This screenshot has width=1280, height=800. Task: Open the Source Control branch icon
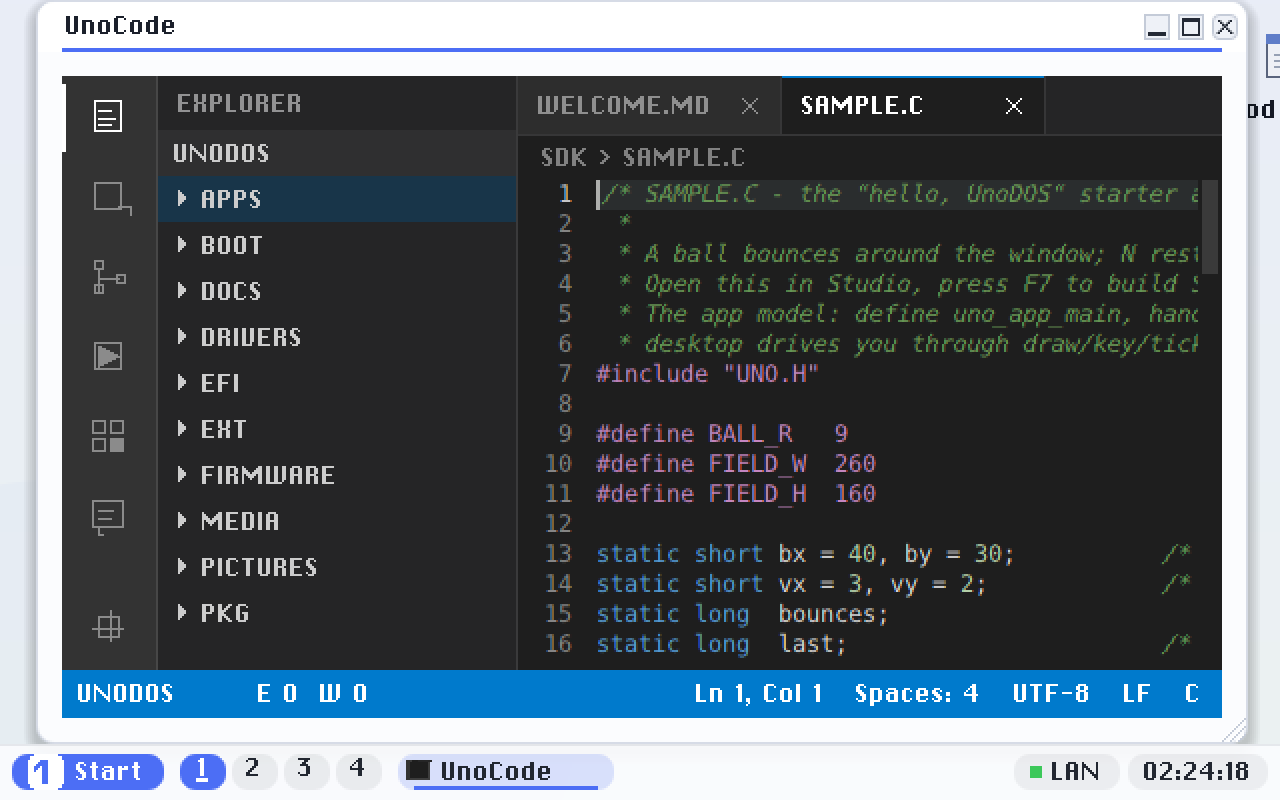coord(109,277)
